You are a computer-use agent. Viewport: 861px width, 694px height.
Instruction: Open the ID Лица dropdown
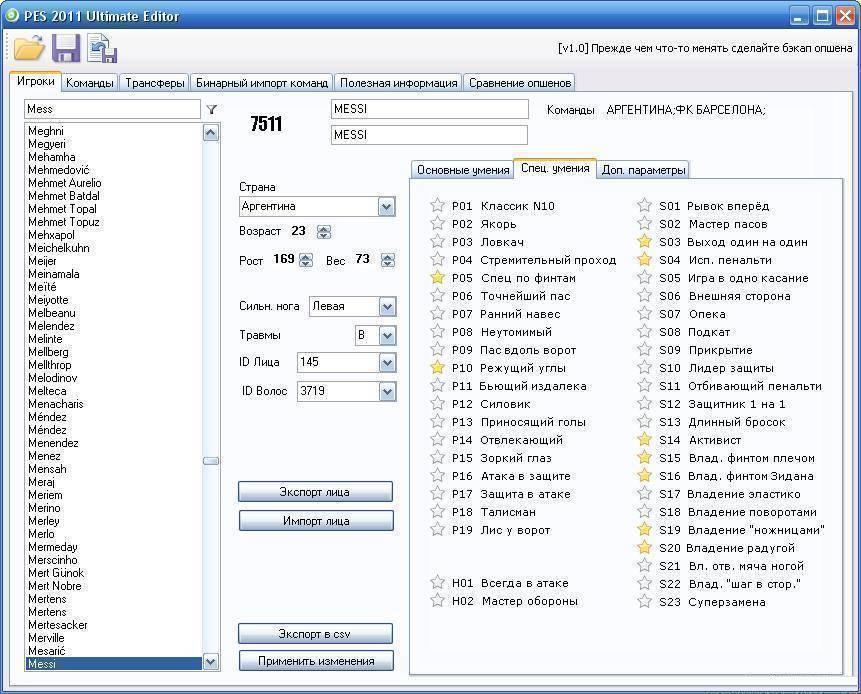point(387,362)
